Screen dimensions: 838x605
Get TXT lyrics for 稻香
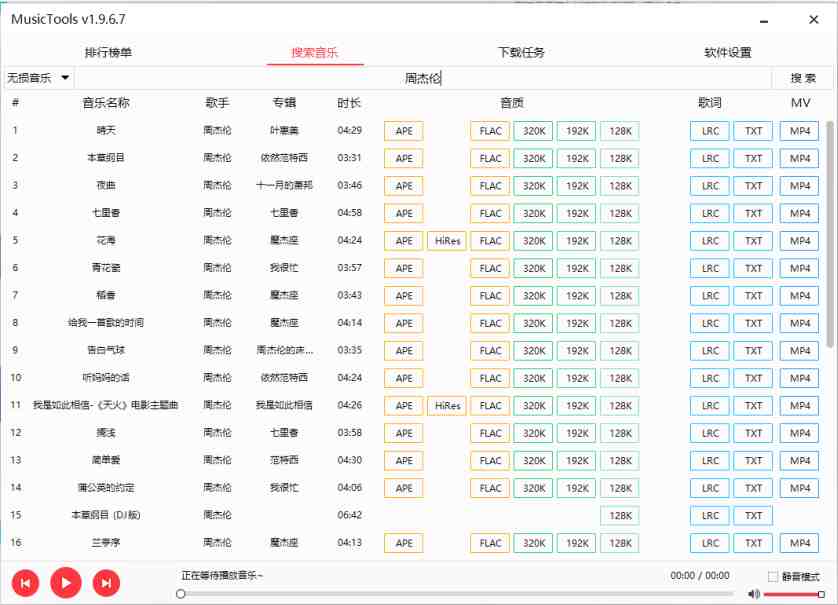click(753, 295)
